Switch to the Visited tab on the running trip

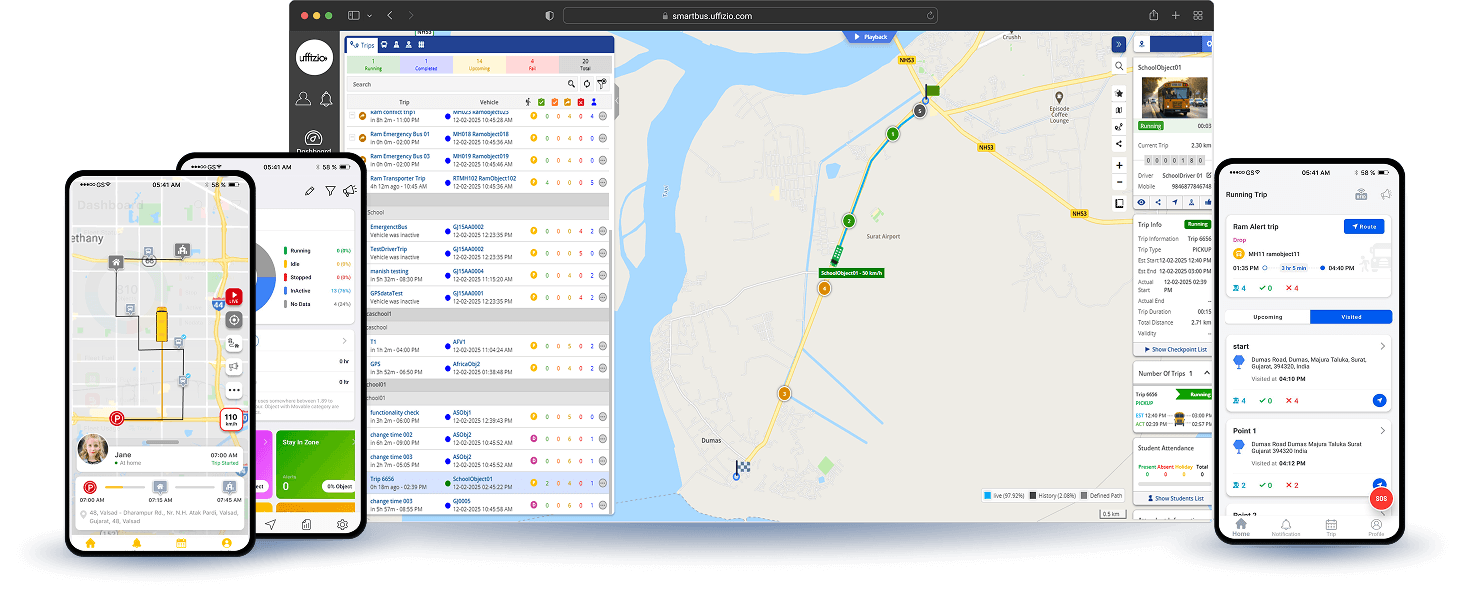(1350, 316)
